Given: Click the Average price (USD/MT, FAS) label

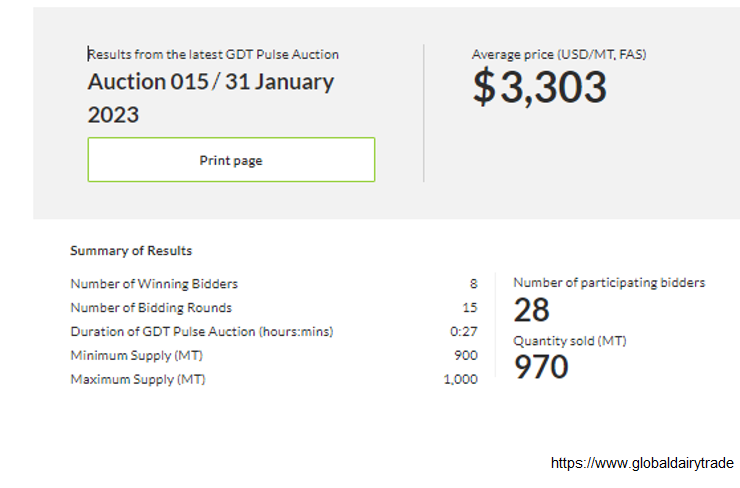Looking at the screenshot, I should (558, 54).
